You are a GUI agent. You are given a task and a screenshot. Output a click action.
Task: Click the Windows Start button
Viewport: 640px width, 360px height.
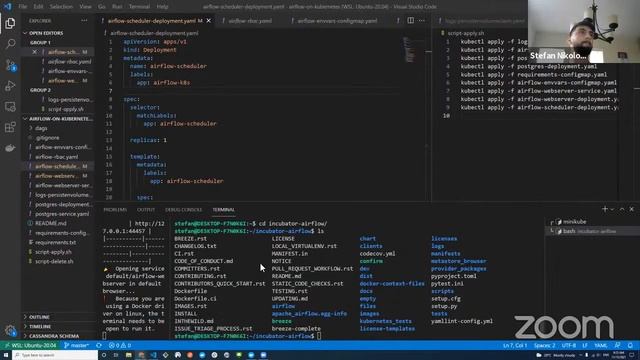6,355
